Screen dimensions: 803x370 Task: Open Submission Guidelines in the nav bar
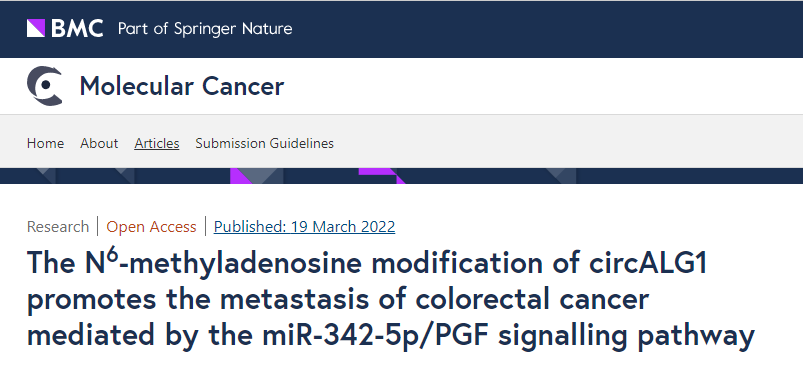[264, 143]
